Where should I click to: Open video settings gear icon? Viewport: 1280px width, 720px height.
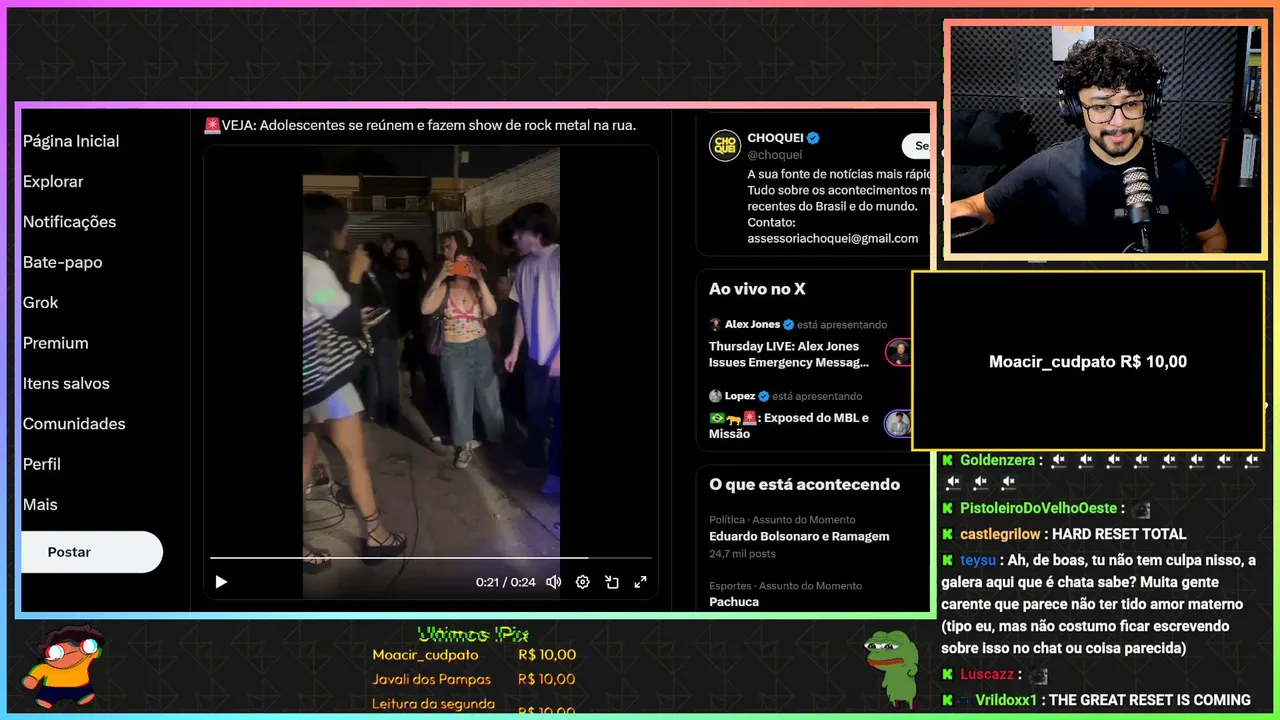tap(583, 582)
